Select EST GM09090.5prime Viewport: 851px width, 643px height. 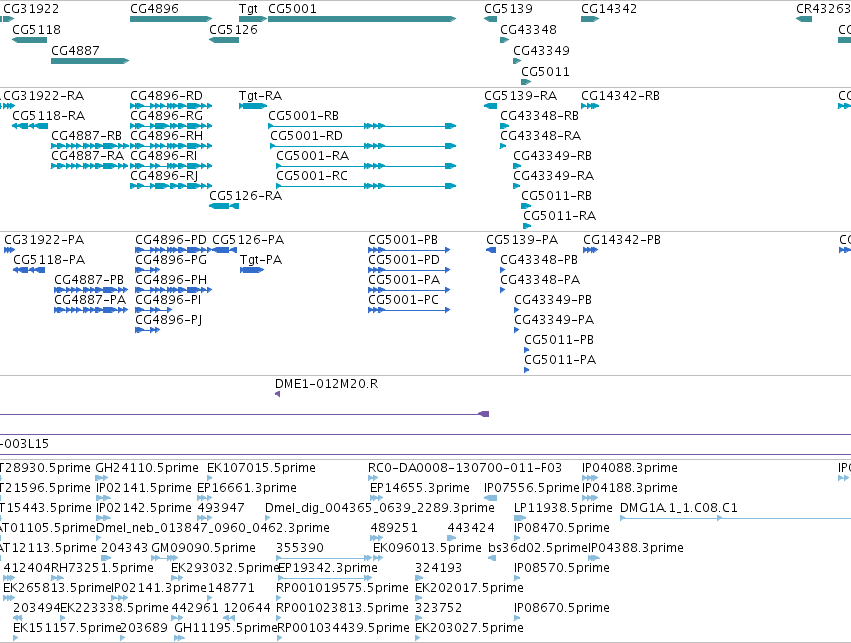(x=204, y=548)
